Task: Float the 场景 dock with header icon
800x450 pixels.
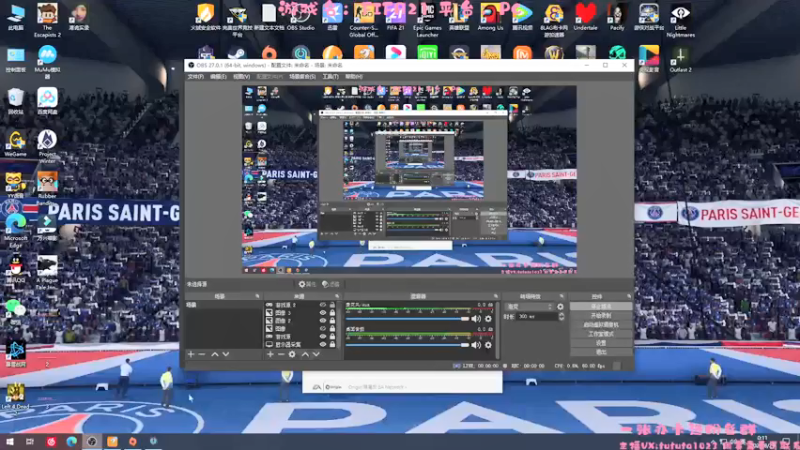Action: tap(257, 296)
